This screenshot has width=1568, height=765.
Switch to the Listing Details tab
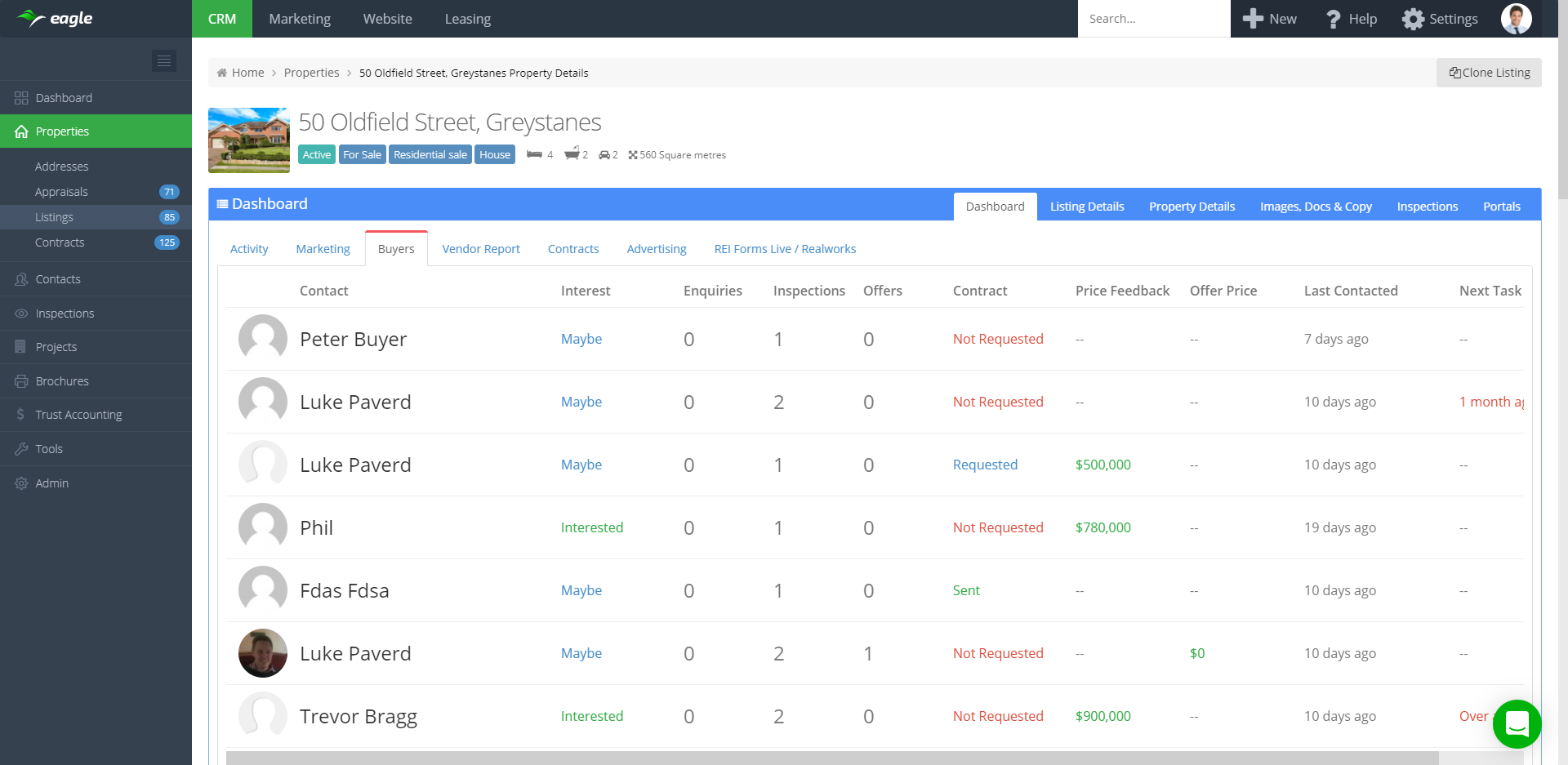click(1086, 207)
